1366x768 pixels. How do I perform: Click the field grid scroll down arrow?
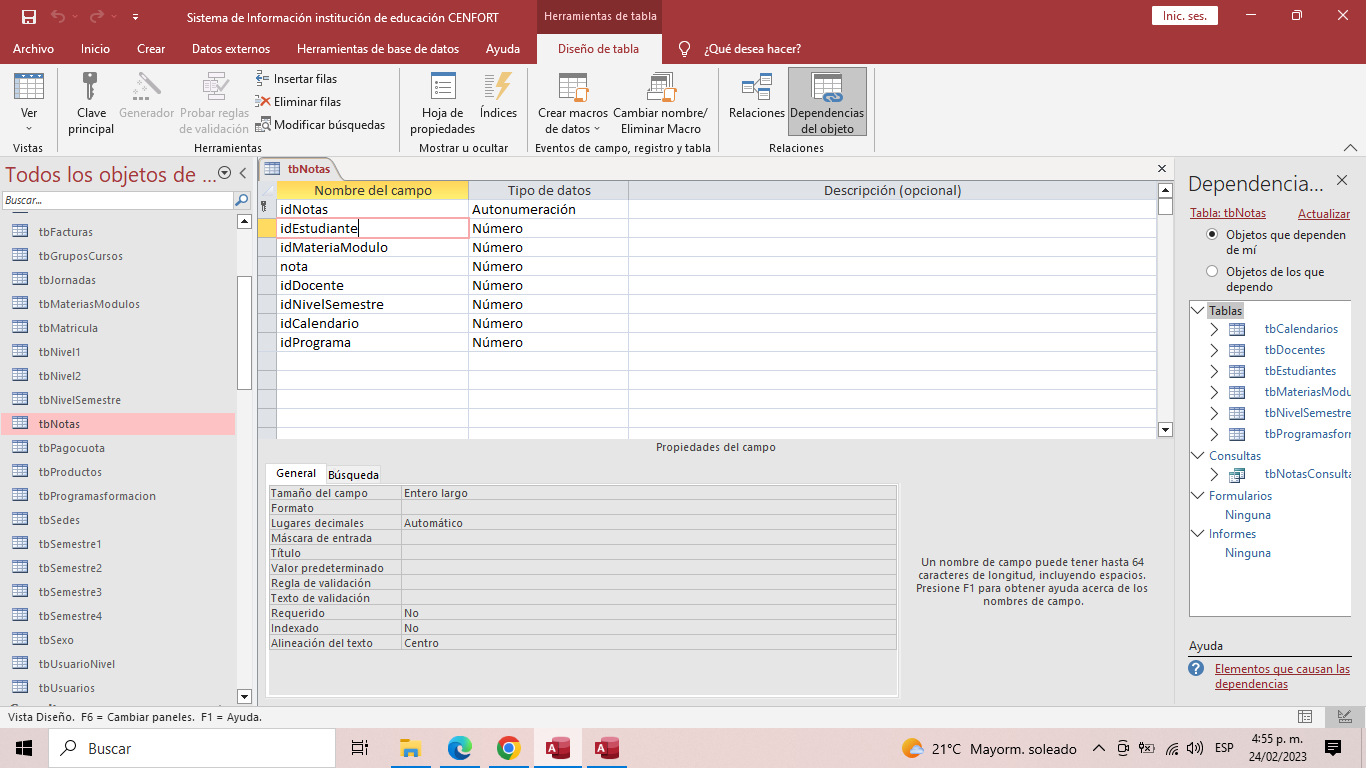(x=1165, y=429)
